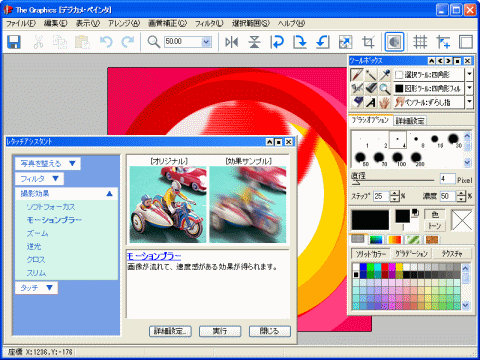Image resolution: width=480 pixels, height=360 pixels.
Task: Open the フィルタ menu in menu bar
Action: coord(209,23)
